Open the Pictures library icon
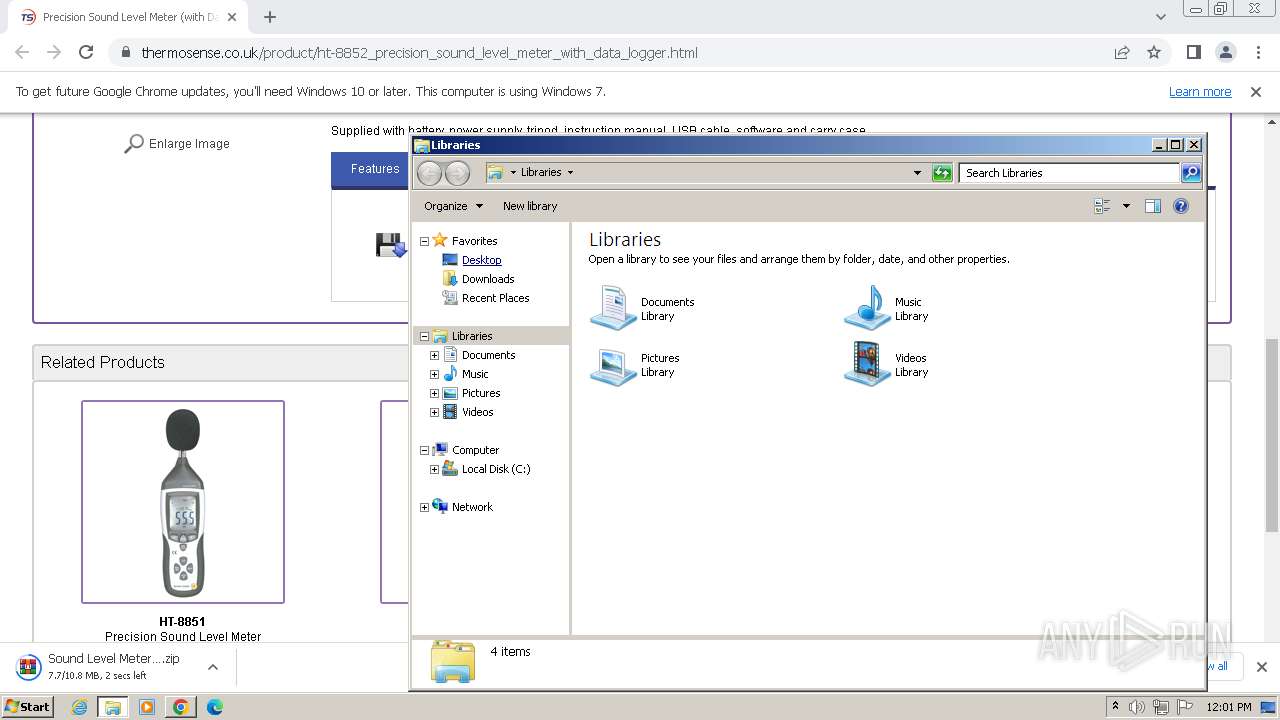Screen dimensions: 1280x720 (x=613, y=364)
